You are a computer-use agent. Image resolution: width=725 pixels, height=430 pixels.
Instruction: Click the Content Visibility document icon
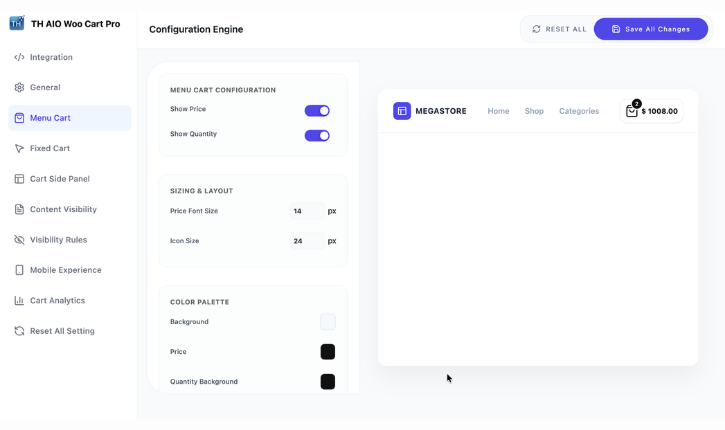pyautogui.click(x=19, y=209)
